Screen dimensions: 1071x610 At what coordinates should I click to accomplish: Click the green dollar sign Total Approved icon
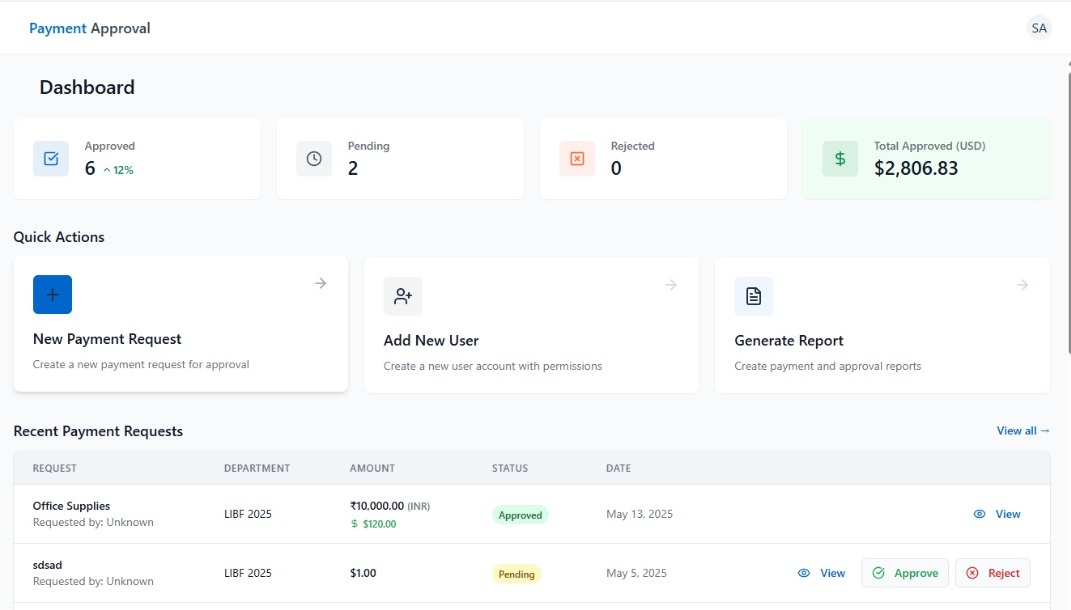[840, 159]
